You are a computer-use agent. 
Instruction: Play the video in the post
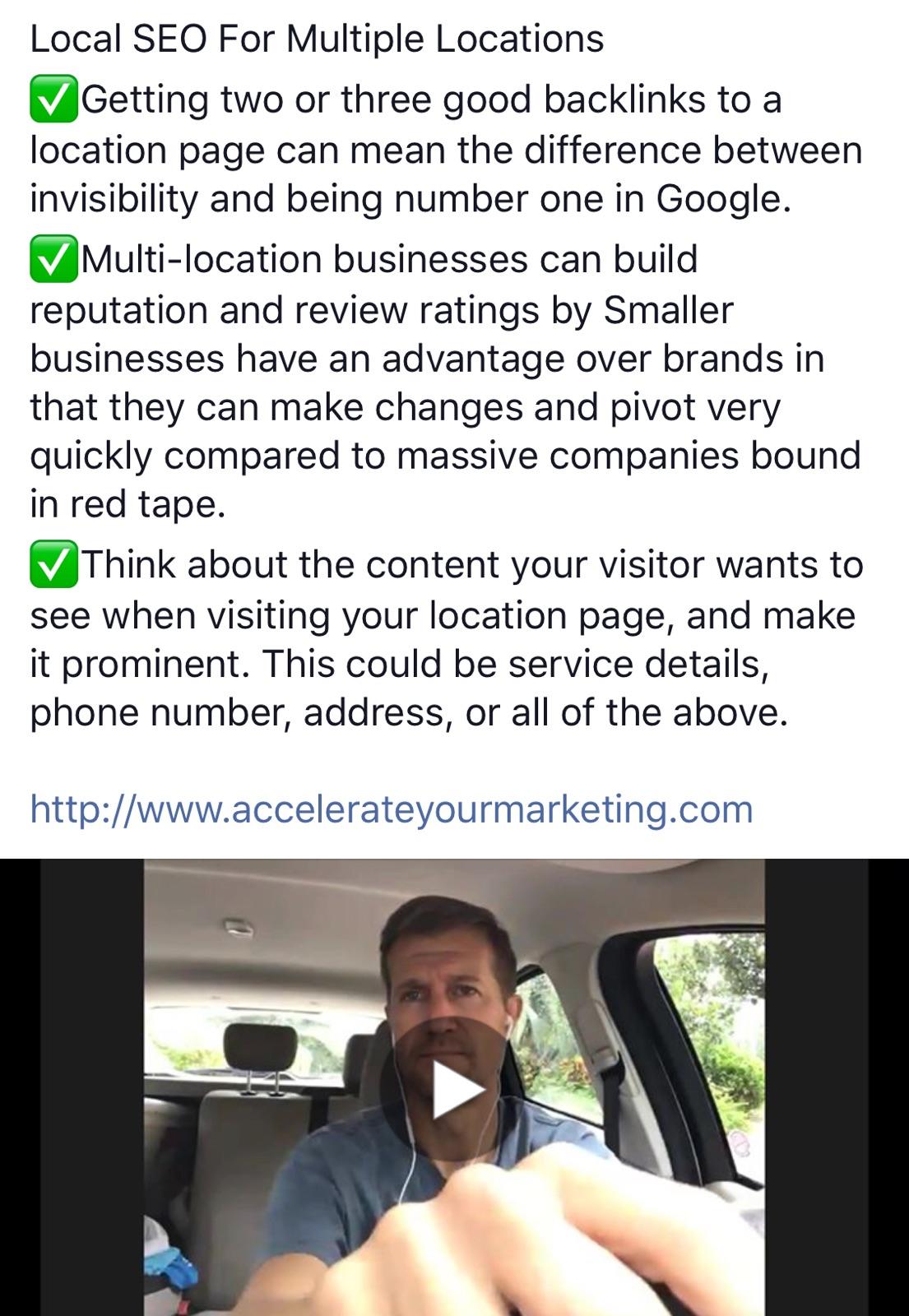(x=454, y=1089)
